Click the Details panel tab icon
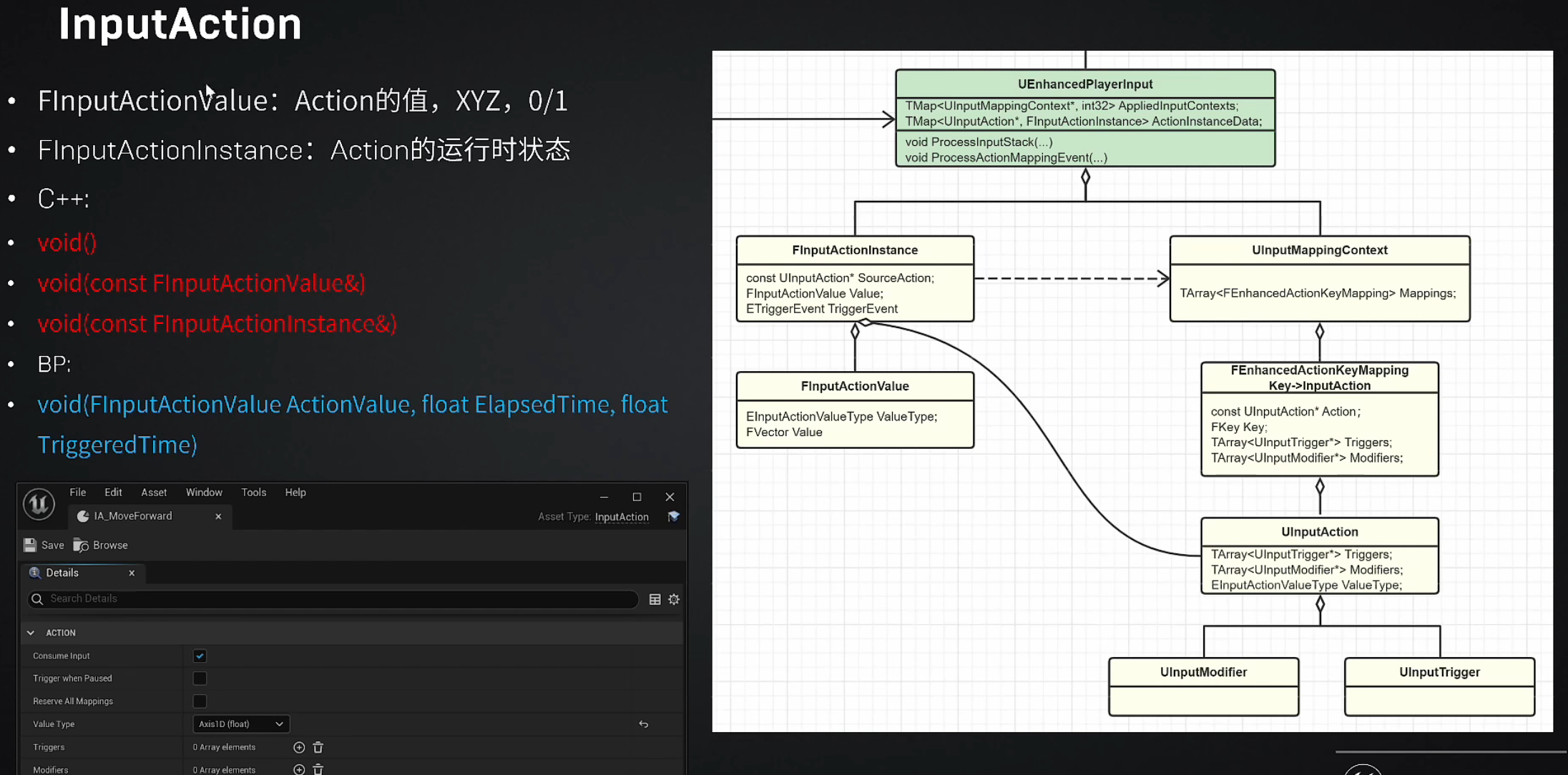Image resolution: width=1568 pixels, height=775 pixels. (x=34, y=573)
